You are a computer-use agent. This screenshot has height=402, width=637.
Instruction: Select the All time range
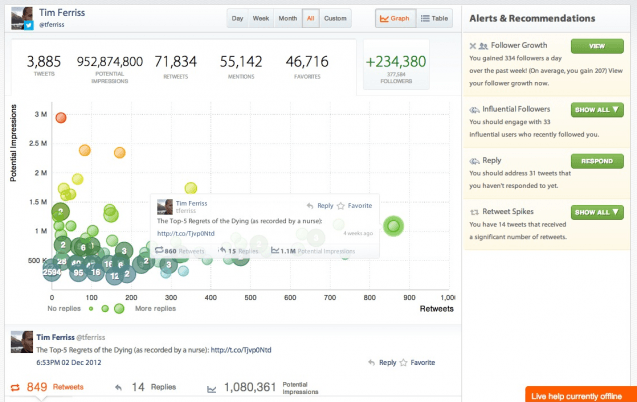311,18
